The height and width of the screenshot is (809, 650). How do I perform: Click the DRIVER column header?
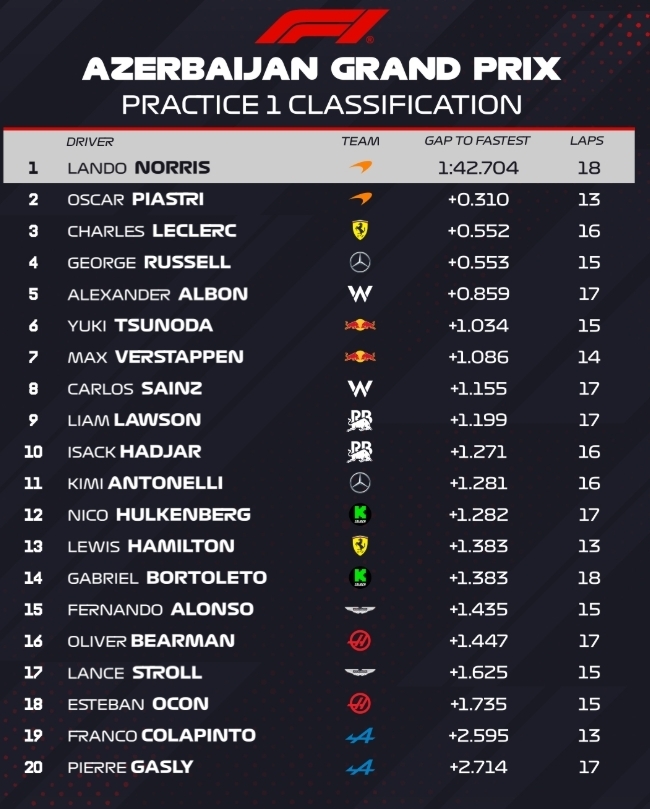[x=90, y=142]
